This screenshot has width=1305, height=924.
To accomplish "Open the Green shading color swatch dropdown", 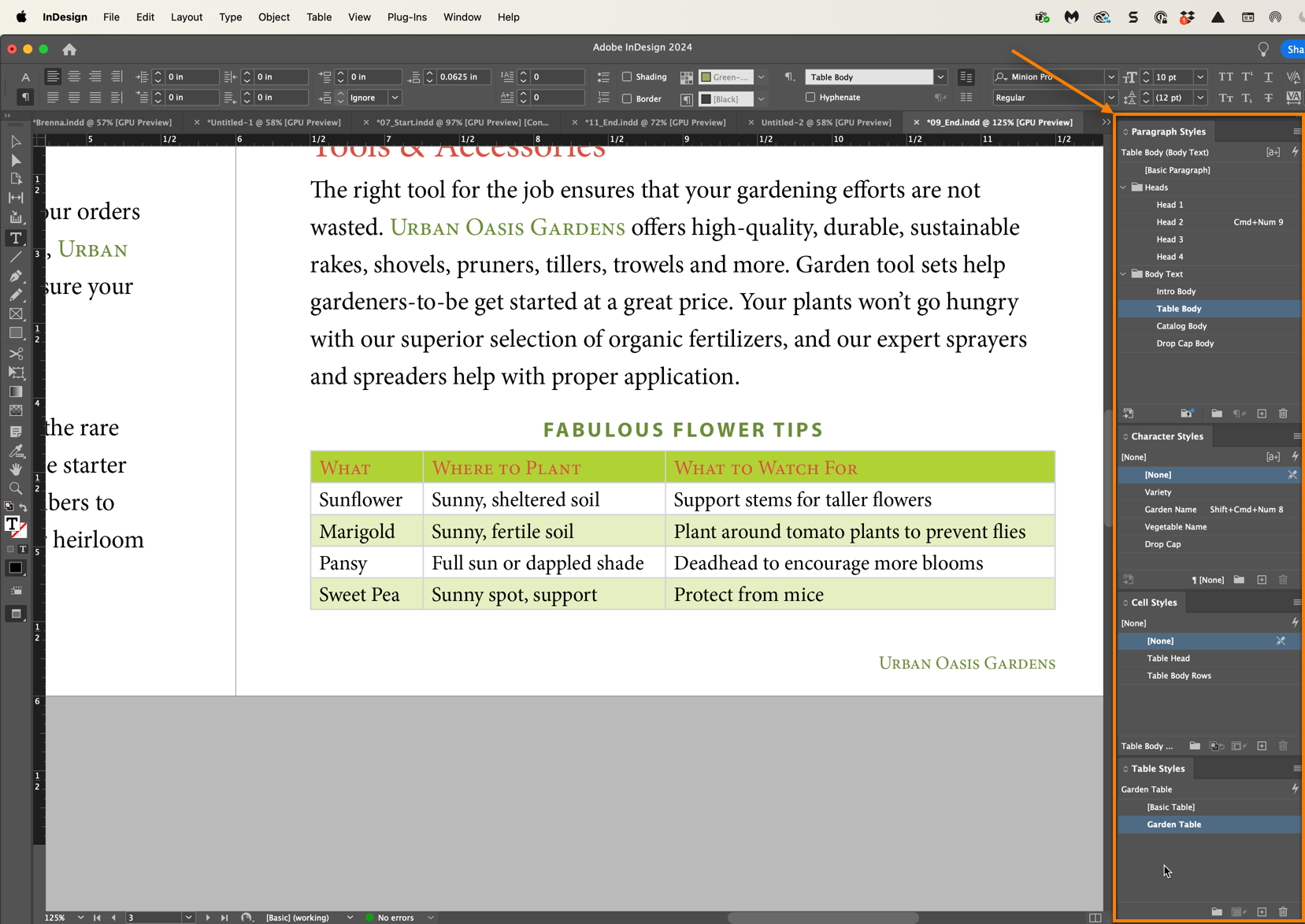I will (x=759, y=76).
